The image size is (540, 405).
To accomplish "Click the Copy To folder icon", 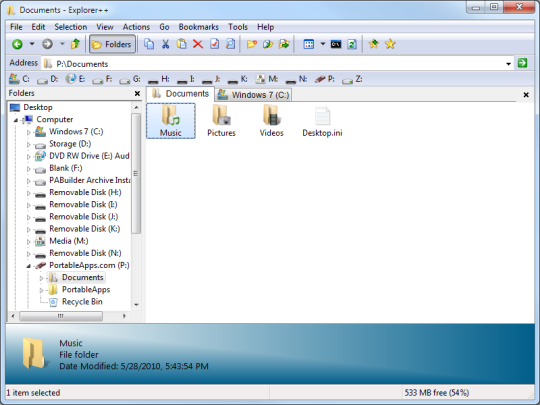I will click(268, 44).
